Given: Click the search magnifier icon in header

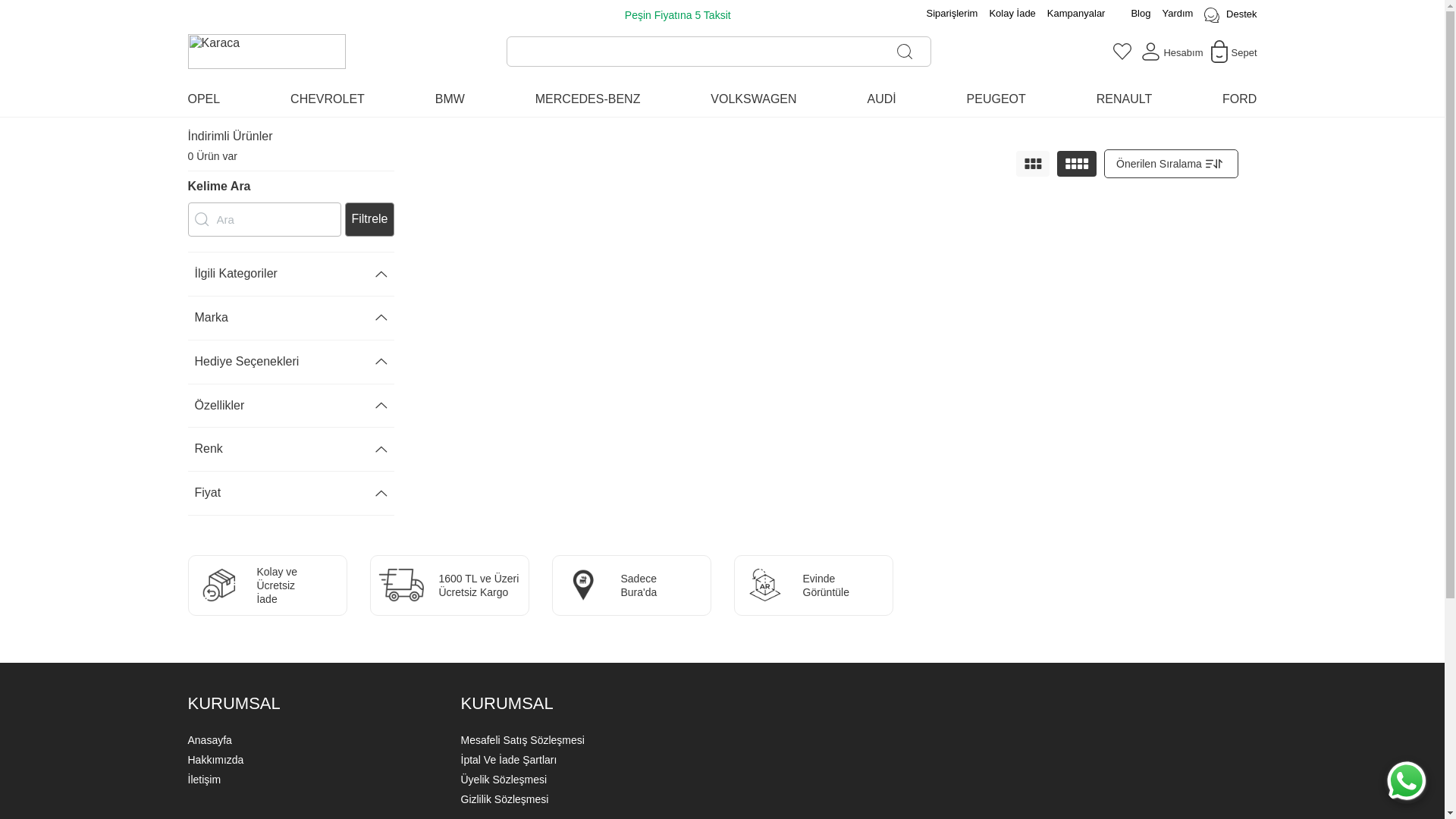Looking at the screenshot, I should 904,52.
